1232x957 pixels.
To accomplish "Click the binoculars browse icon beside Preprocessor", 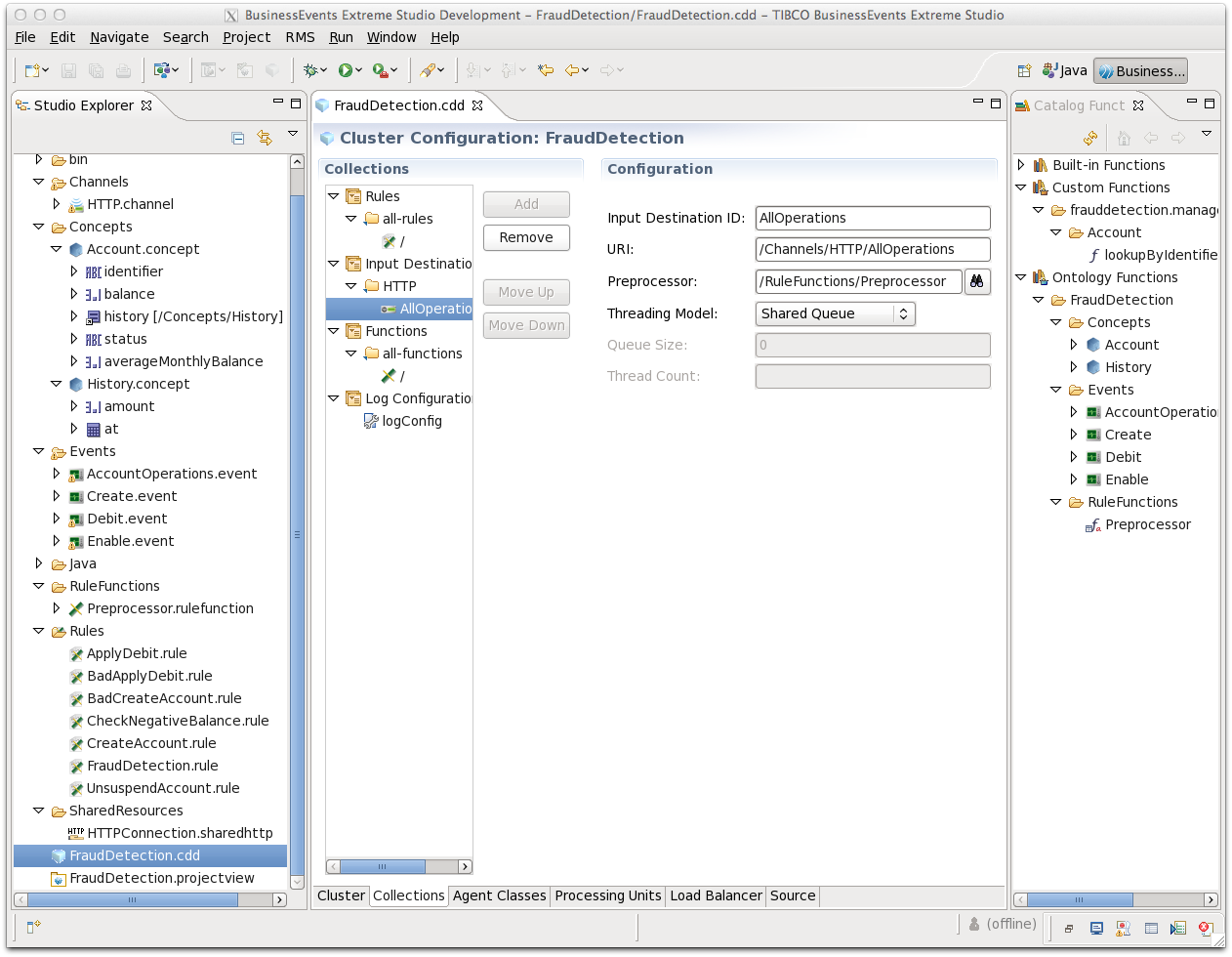I will point(976,281).
